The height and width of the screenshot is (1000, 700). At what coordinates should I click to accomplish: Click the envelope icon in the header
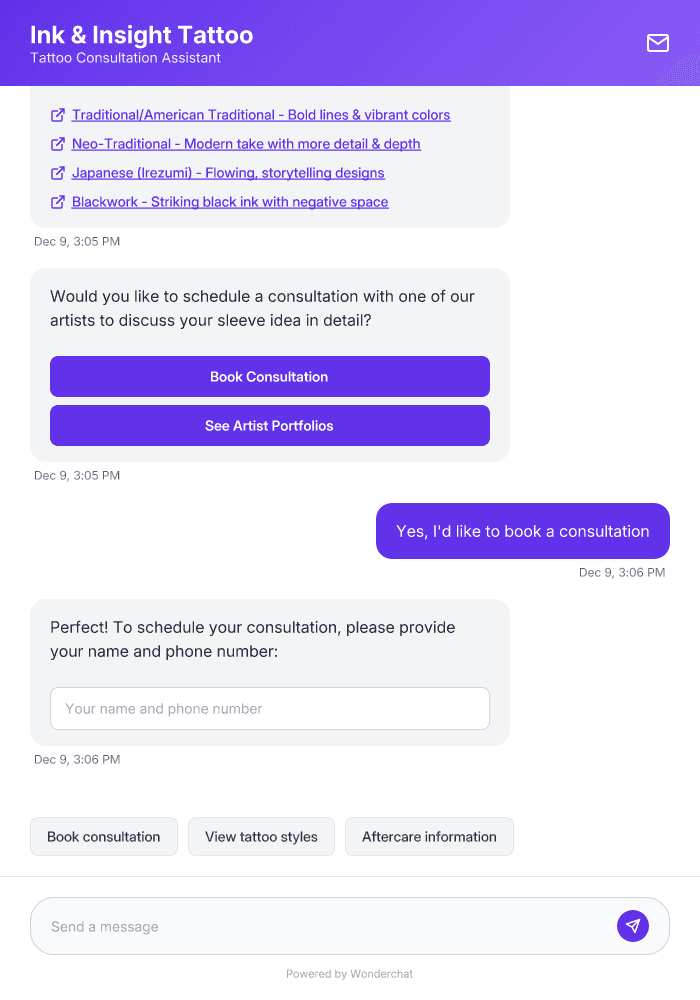(x=657, y=43)
